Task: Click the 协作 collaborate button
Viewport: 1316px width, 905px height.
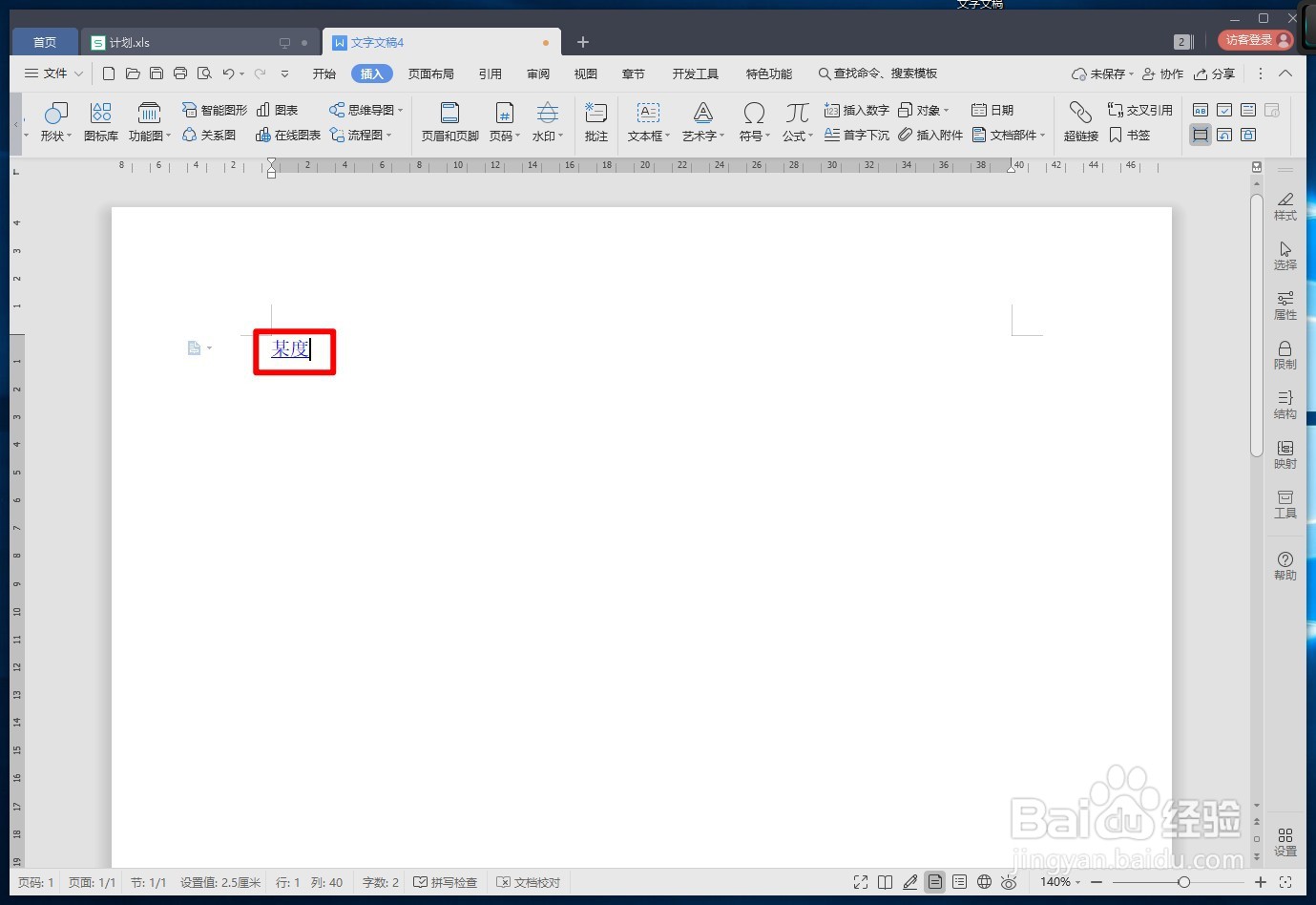Action: pyautogui.click(x=1162, y=74)
